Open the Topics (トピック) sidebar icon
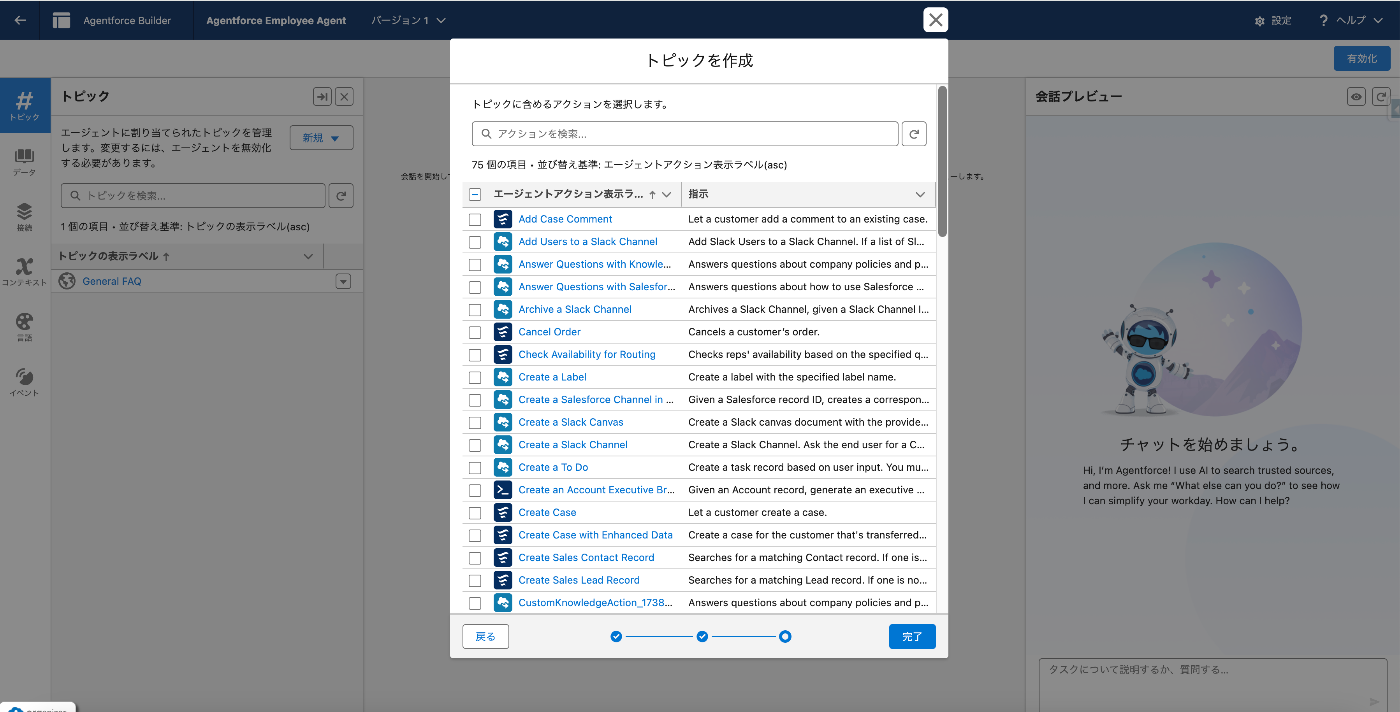 click(24, 106)
